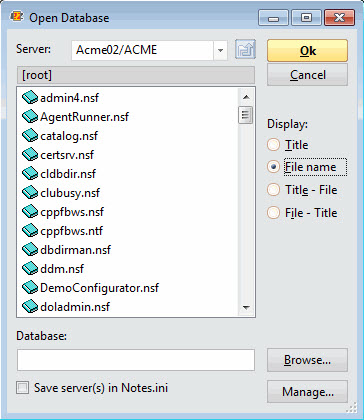Select the Title display radio button
This screenshot has height=420, width=364.
point(273,145)
